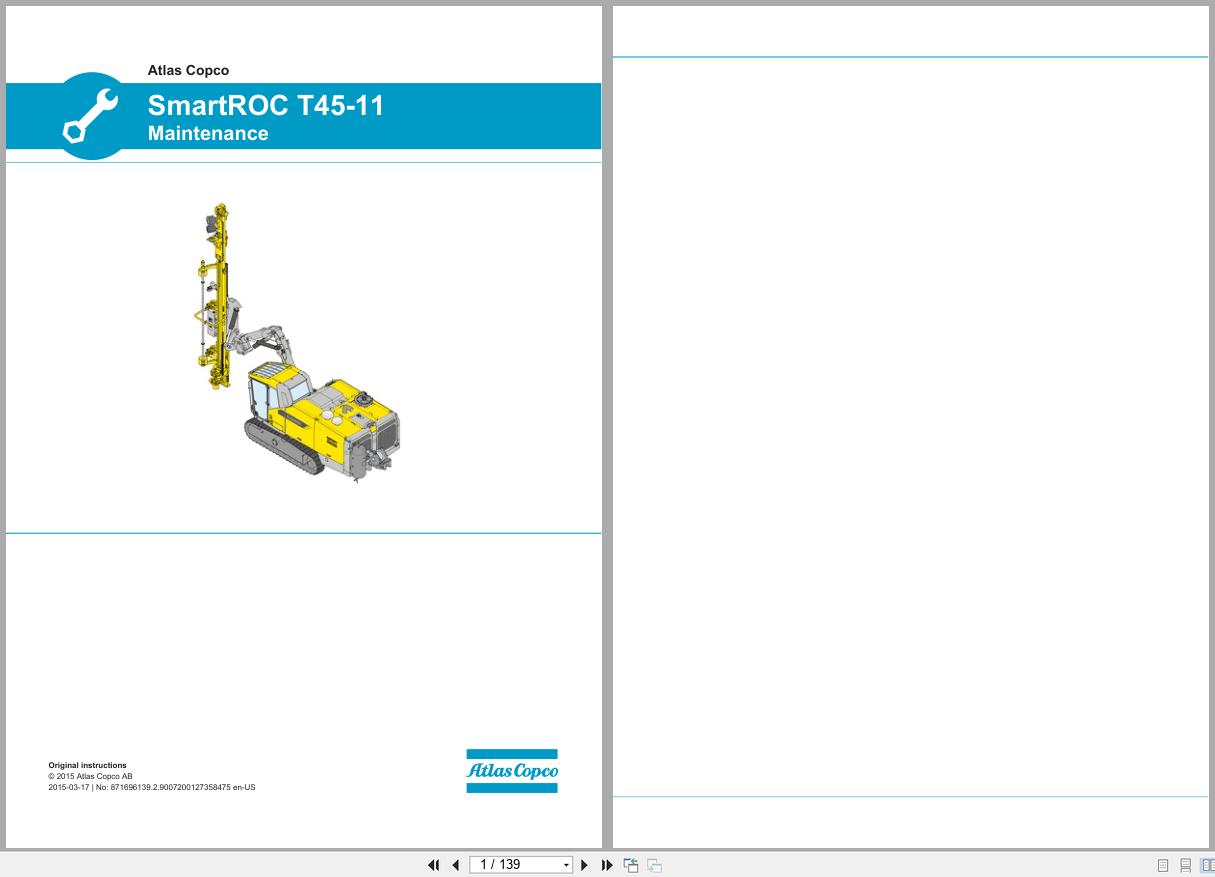Viewport: 1215px width, 877px height.
Task: Click the wrench icon in the header
Action: (91, 116)
